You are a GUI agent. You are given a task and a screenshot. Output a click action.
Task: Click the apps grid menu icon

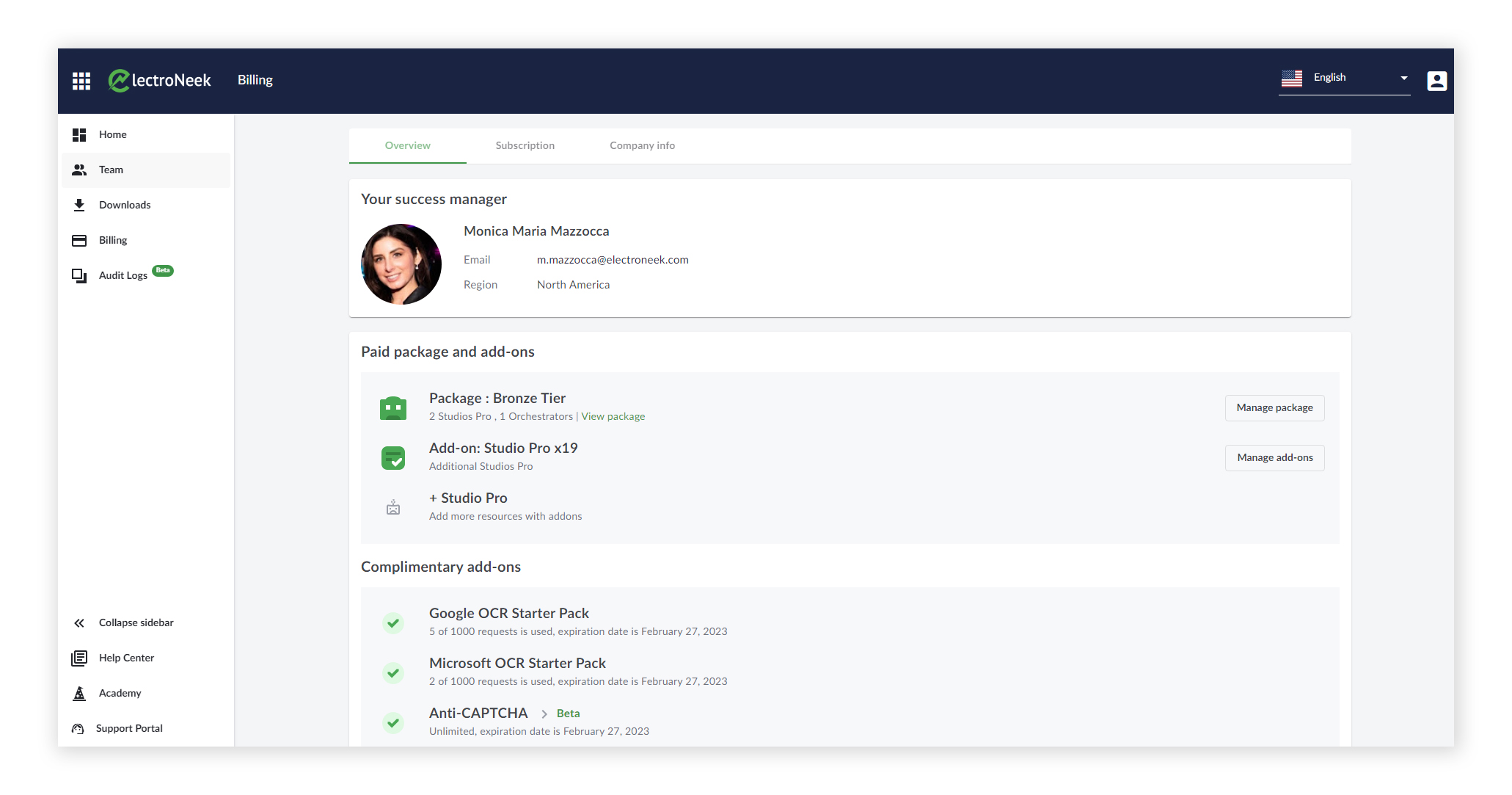(x=80, y=80)
